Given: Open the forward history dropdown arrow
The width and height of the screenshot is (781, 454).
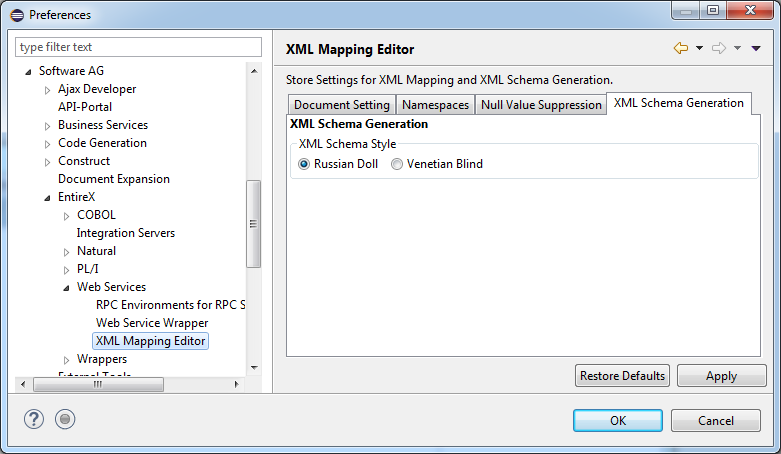Looking at the screenshot, I should (738, 48).
